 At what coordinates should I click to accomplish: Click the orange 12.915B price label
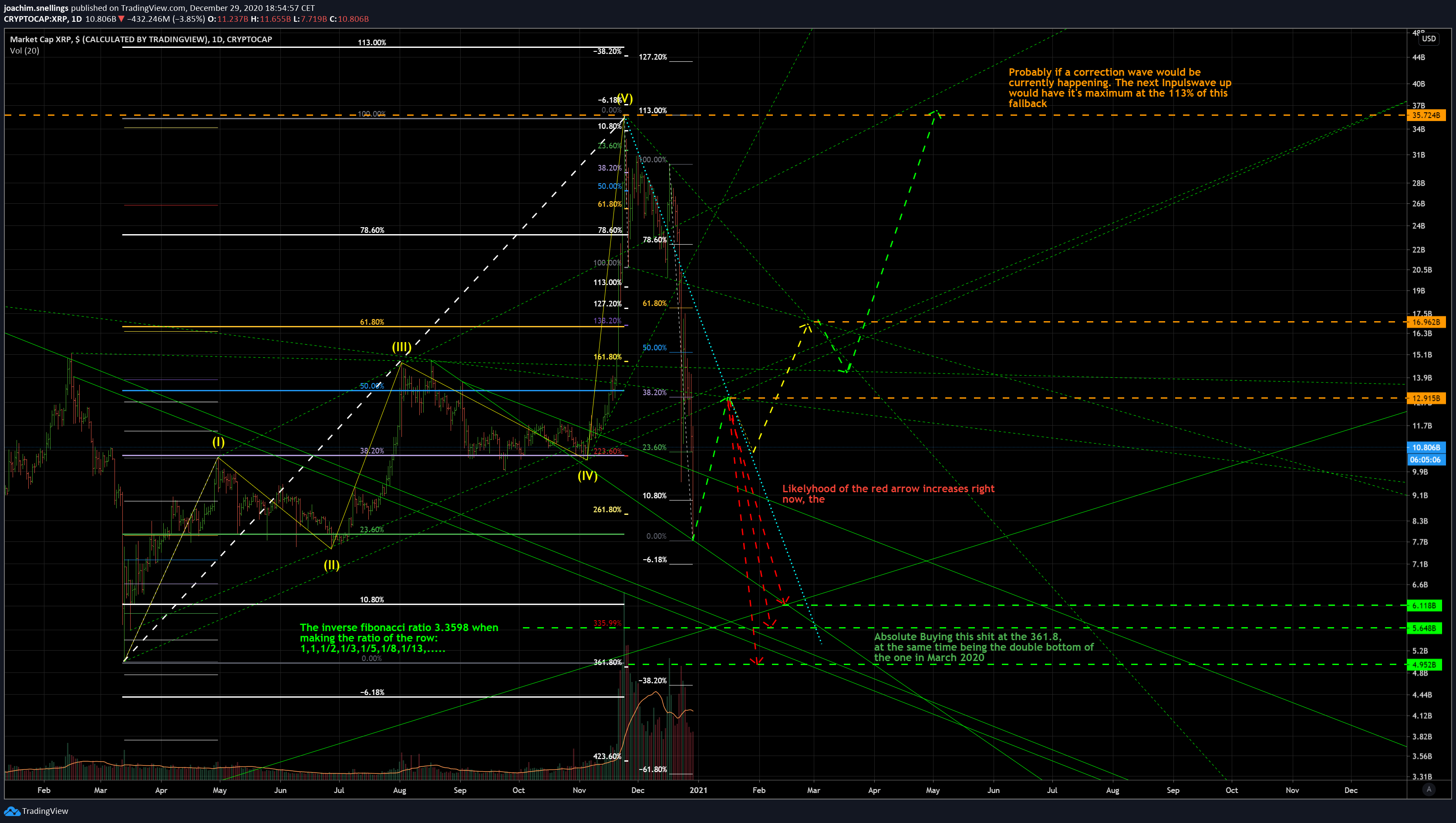pyautogui.click(x=1426, y=399)
